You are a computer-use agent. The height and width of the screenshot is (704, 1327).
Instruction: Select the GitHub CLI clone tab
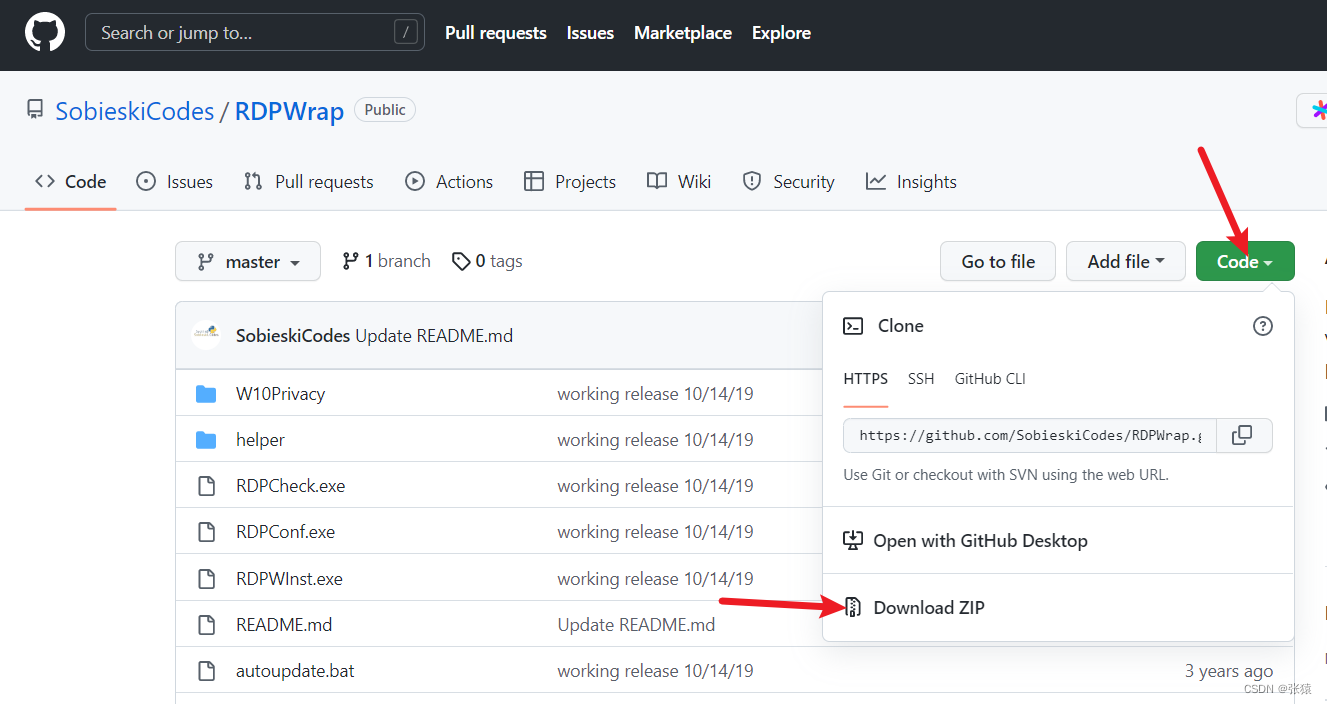coord(990,379)
